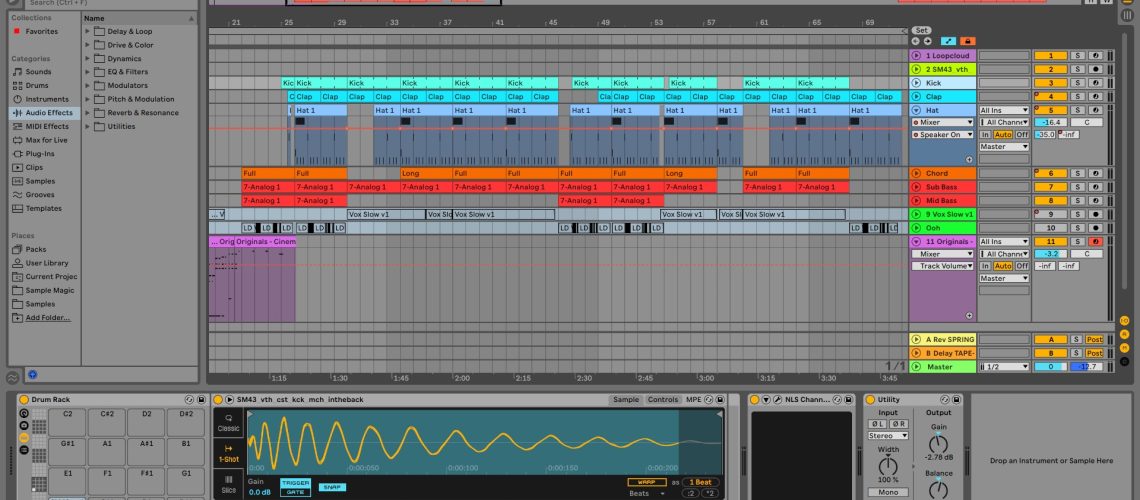Save the Utility device preset
Screen dimensions: 1140x500
956,400
